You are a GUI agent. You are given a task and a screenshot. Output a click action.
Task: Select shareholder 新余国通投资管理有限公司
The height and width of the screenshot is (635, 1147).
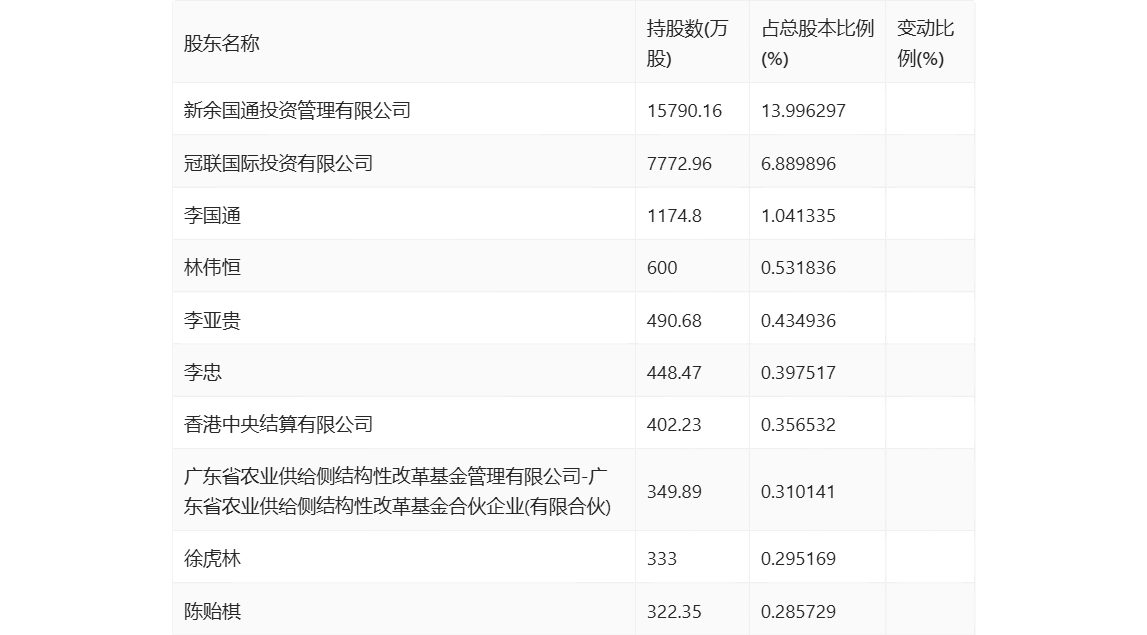tap(297, 110)
